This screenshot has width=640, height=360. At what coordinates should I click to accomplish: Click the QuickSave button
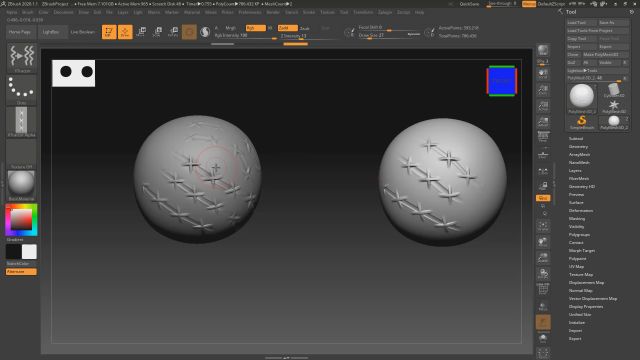coord(469,4)
